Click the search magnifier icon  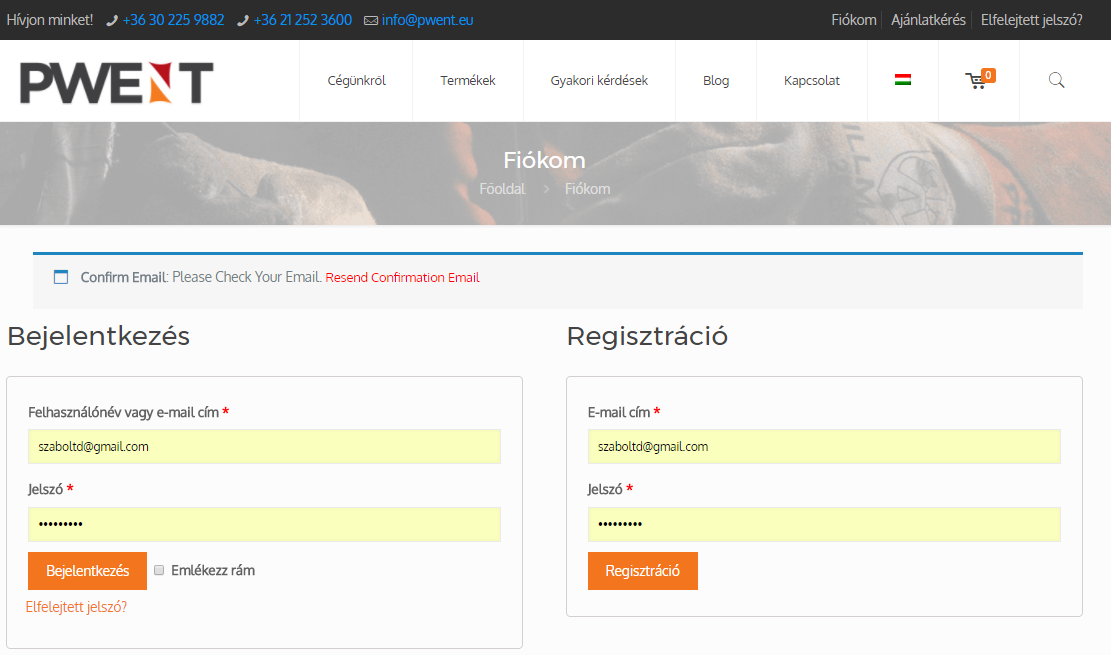click(1056, 80)
